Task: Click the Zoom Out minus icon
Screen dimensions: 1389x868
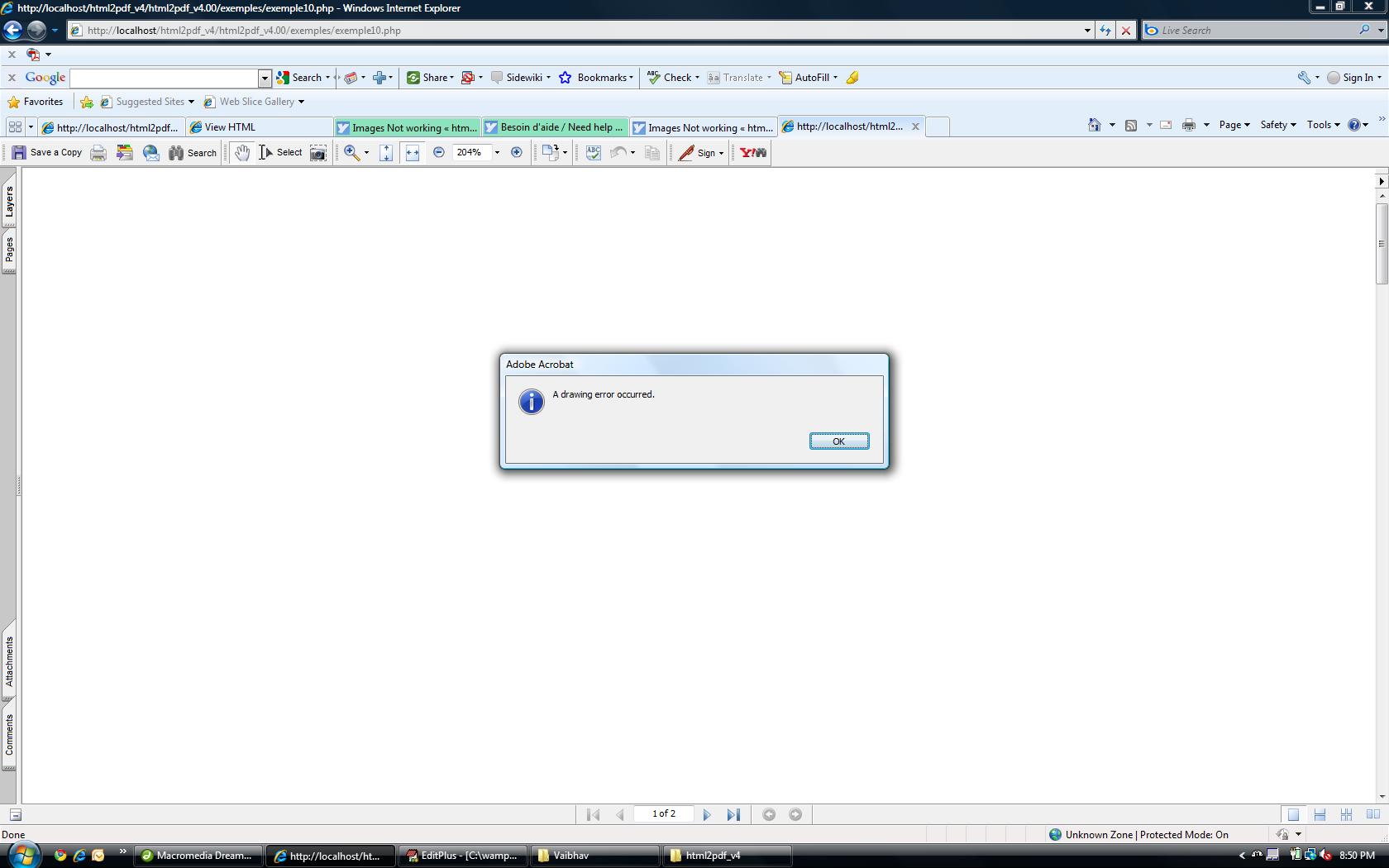Action: click(439, 153)
